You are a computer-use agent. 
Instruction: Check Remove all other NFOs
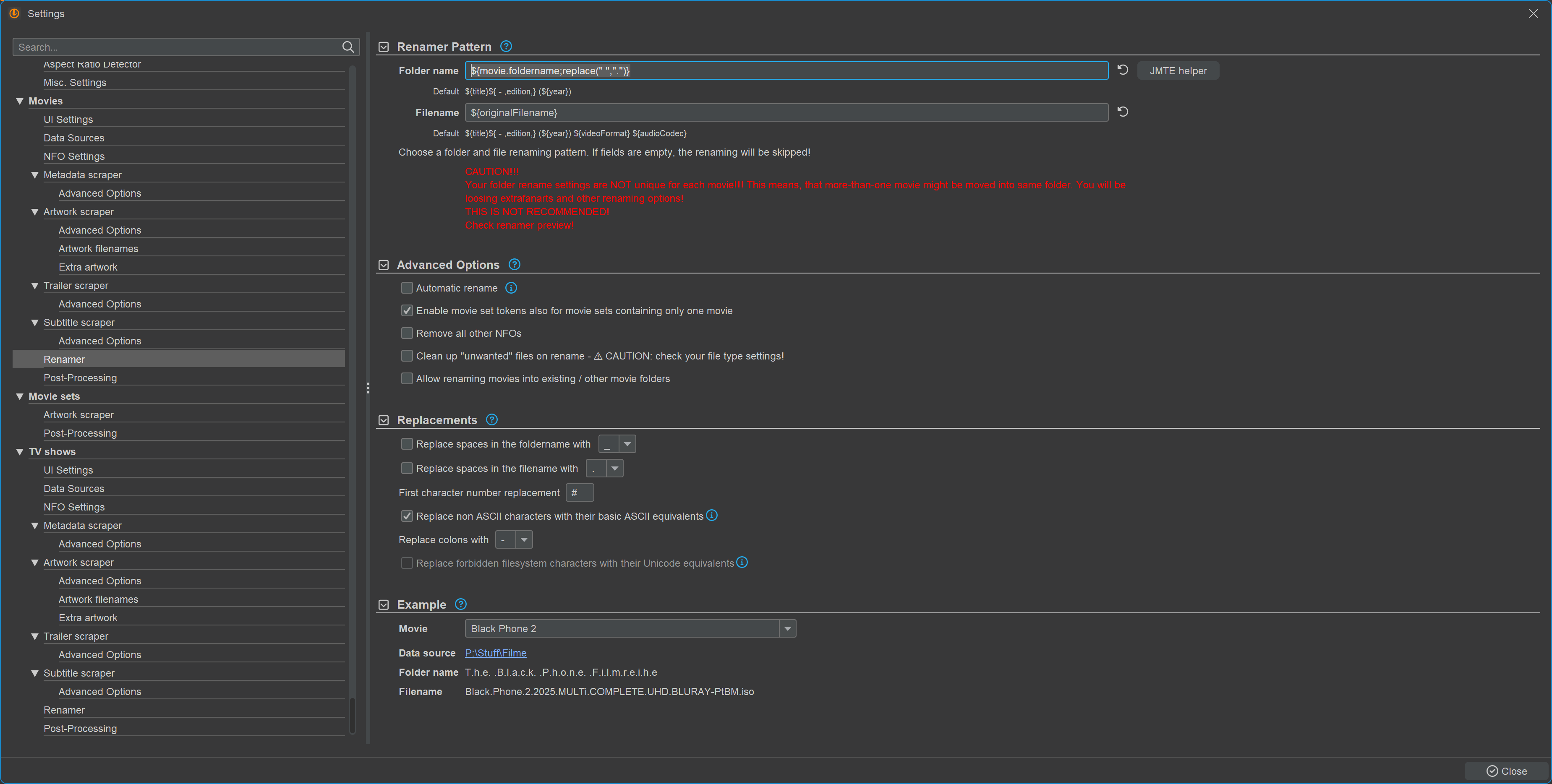click(407, 333)
